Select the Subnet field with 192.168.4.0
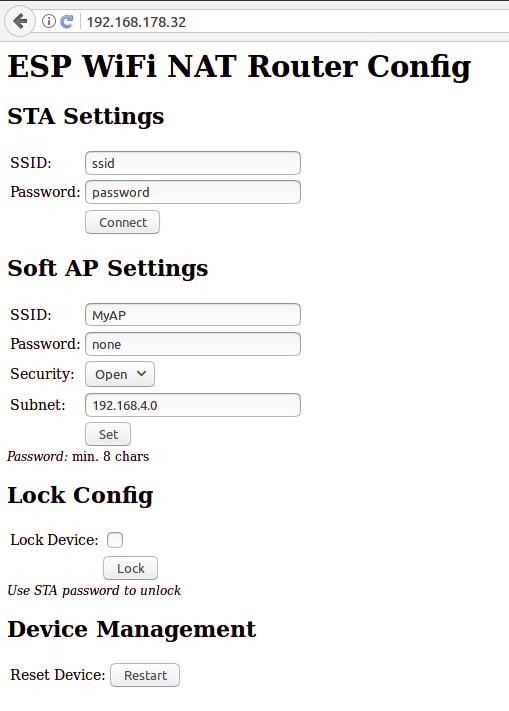This screenshot has height=711, width=509. 193,405
